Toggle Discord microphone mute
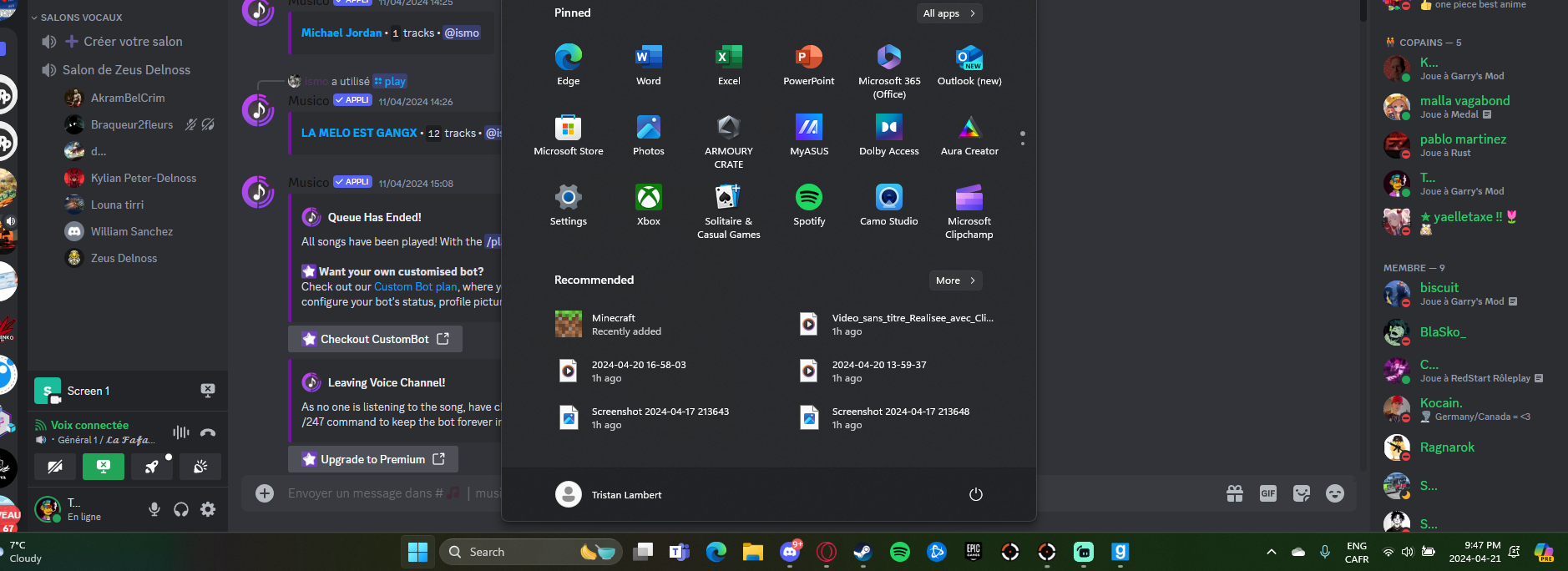1568x571 pixels. tap(154, 509)
